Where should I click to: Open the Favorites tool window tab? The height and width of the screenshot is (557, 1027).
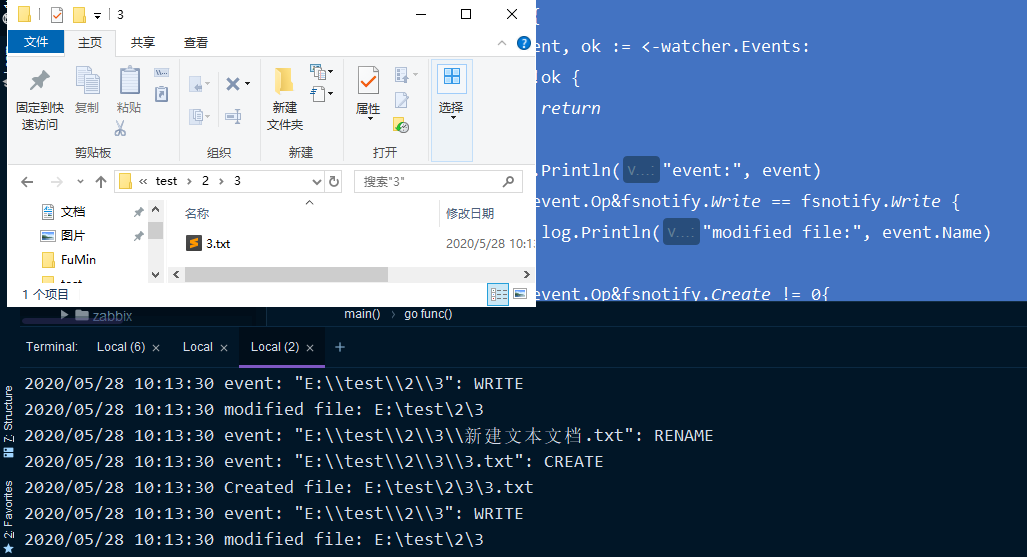[9, 516]
